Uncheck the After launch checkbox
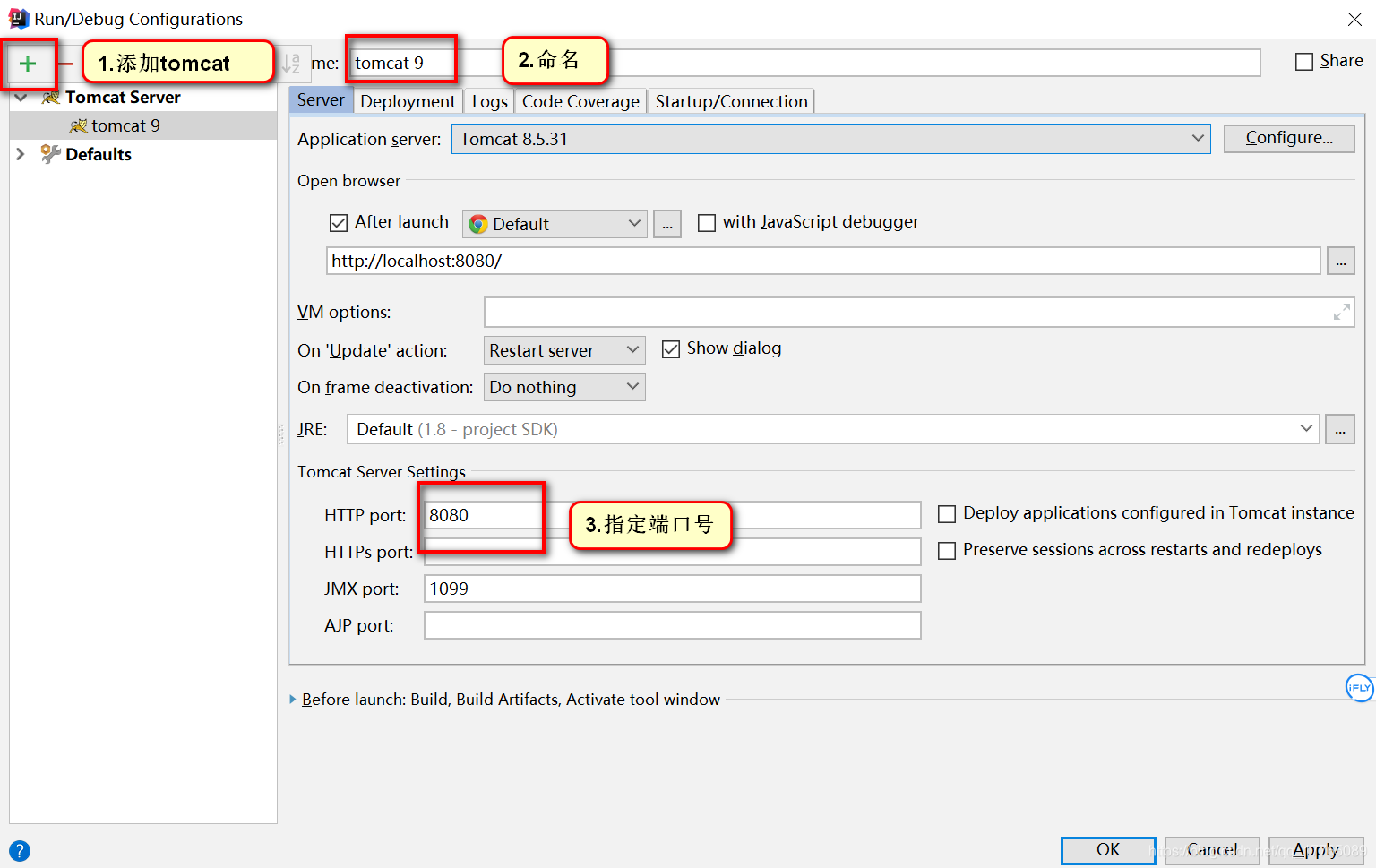This screenshot has width=1376, height=868. coord(339,223)
